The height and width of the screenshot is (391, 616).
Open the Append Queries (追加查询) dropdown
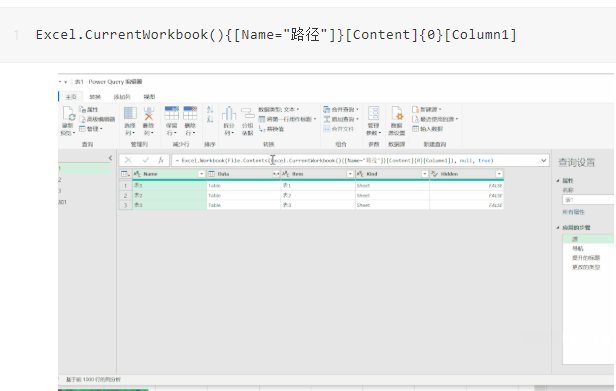pos(341,119)
